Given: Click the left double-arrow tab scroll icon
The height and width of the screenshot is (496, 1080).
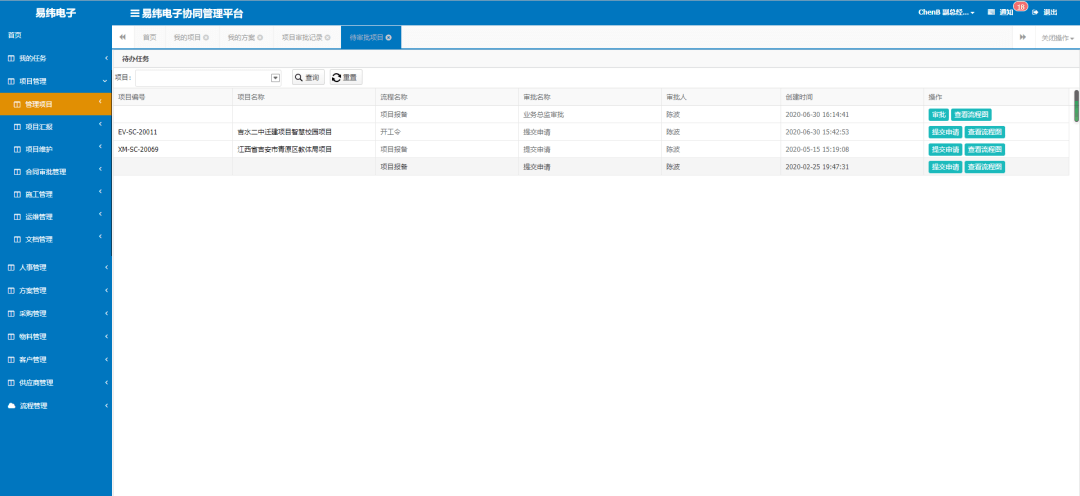Looking at the screenshot, I should tap(122, 37).
